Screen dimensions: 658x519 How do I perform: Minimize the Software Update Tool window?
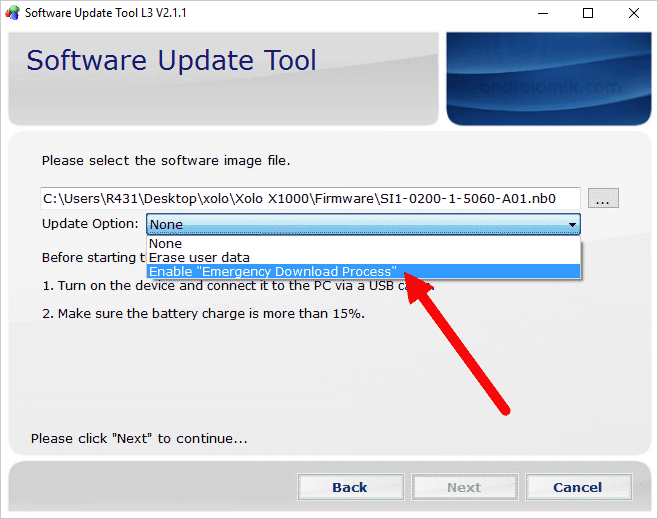tap(542, 14)
